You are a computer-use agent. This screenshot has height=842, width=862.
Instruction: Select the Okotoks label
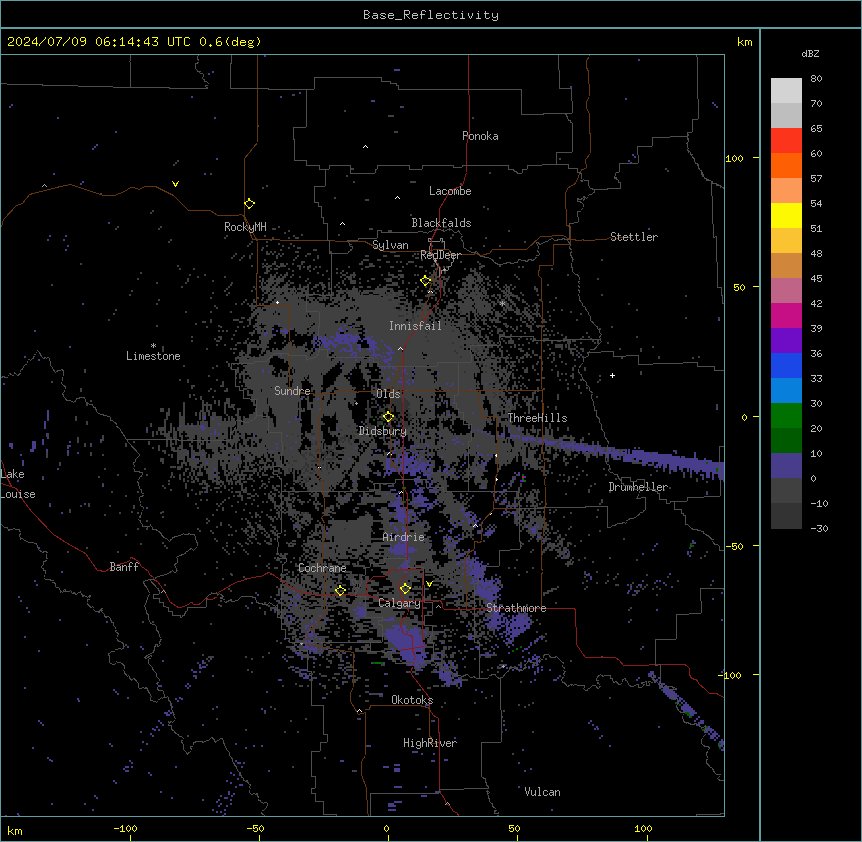click(412, 700)
